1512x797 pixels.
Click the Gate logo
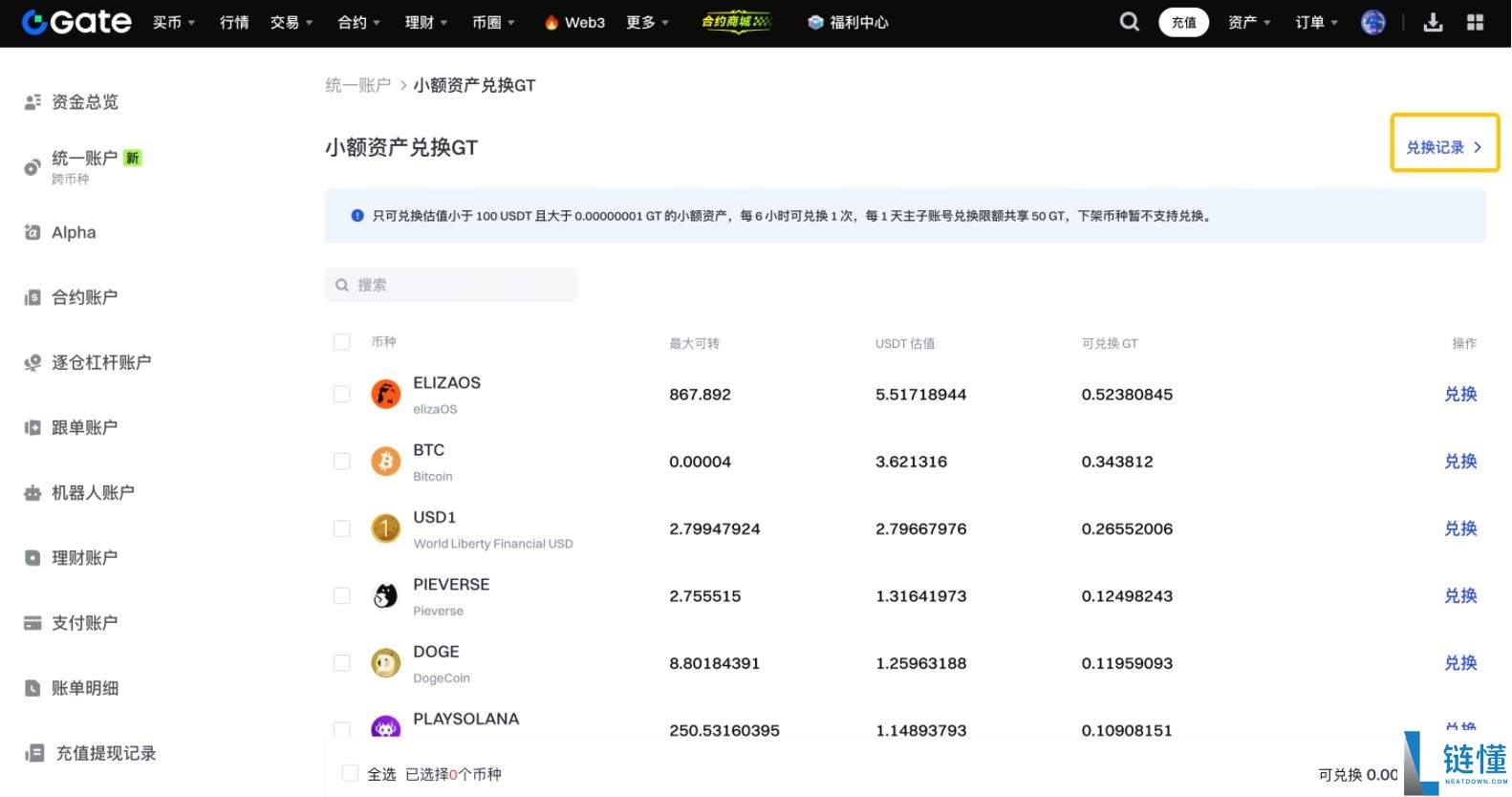[76, 22]
